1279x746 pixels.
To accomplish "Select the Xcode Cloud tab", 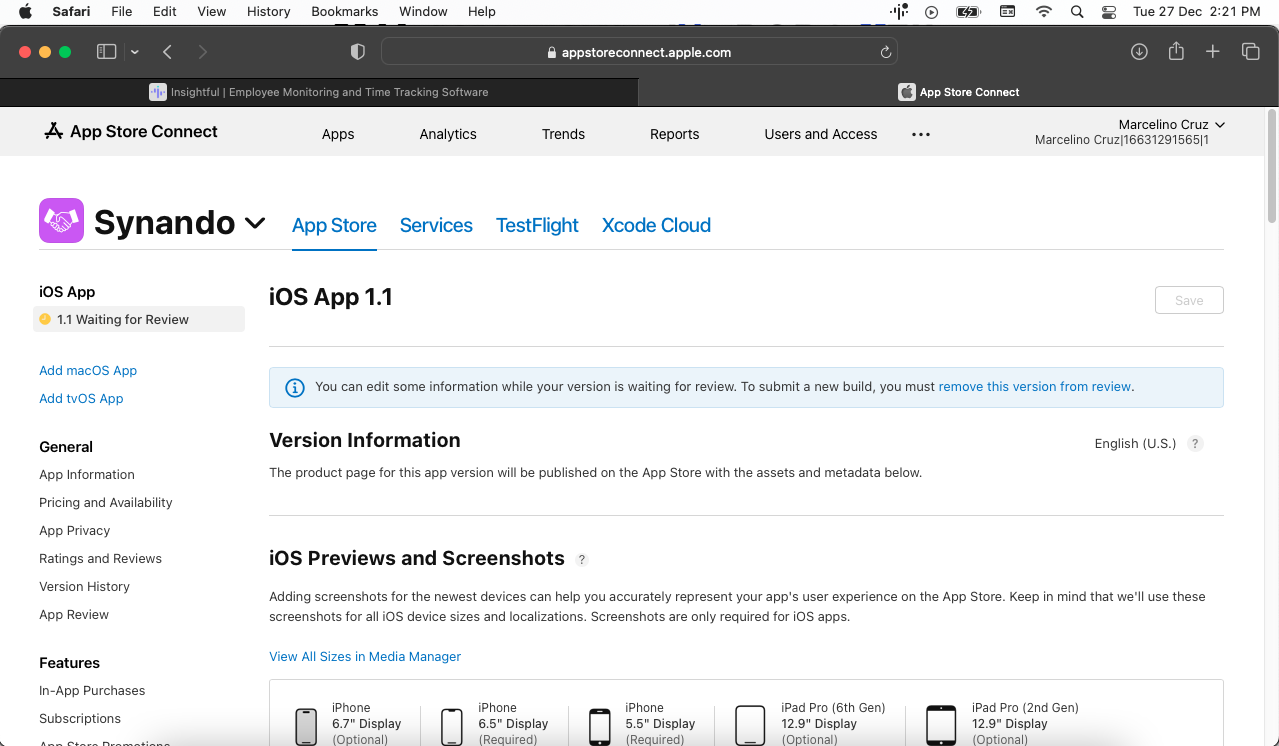I will click(x=656, y=226).
